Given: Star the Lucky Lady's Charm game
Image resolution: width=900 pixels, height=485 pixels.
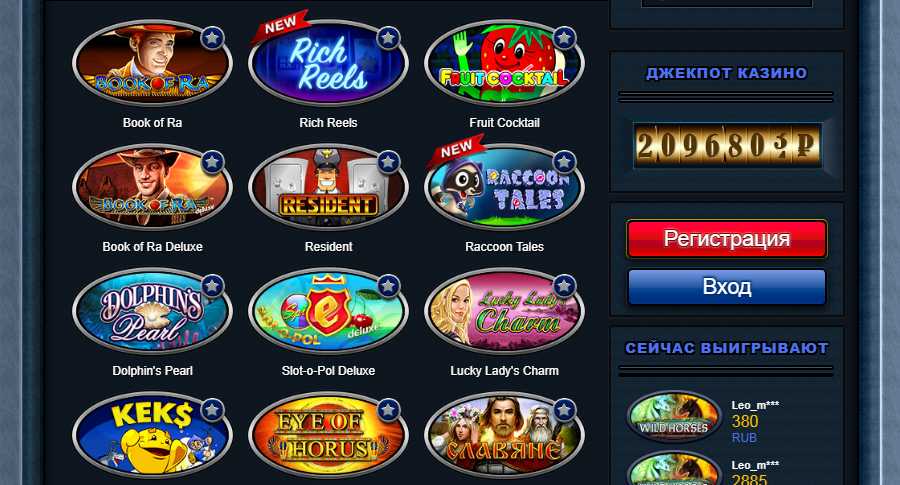Looking at the screenshot, I should [564, 286].
